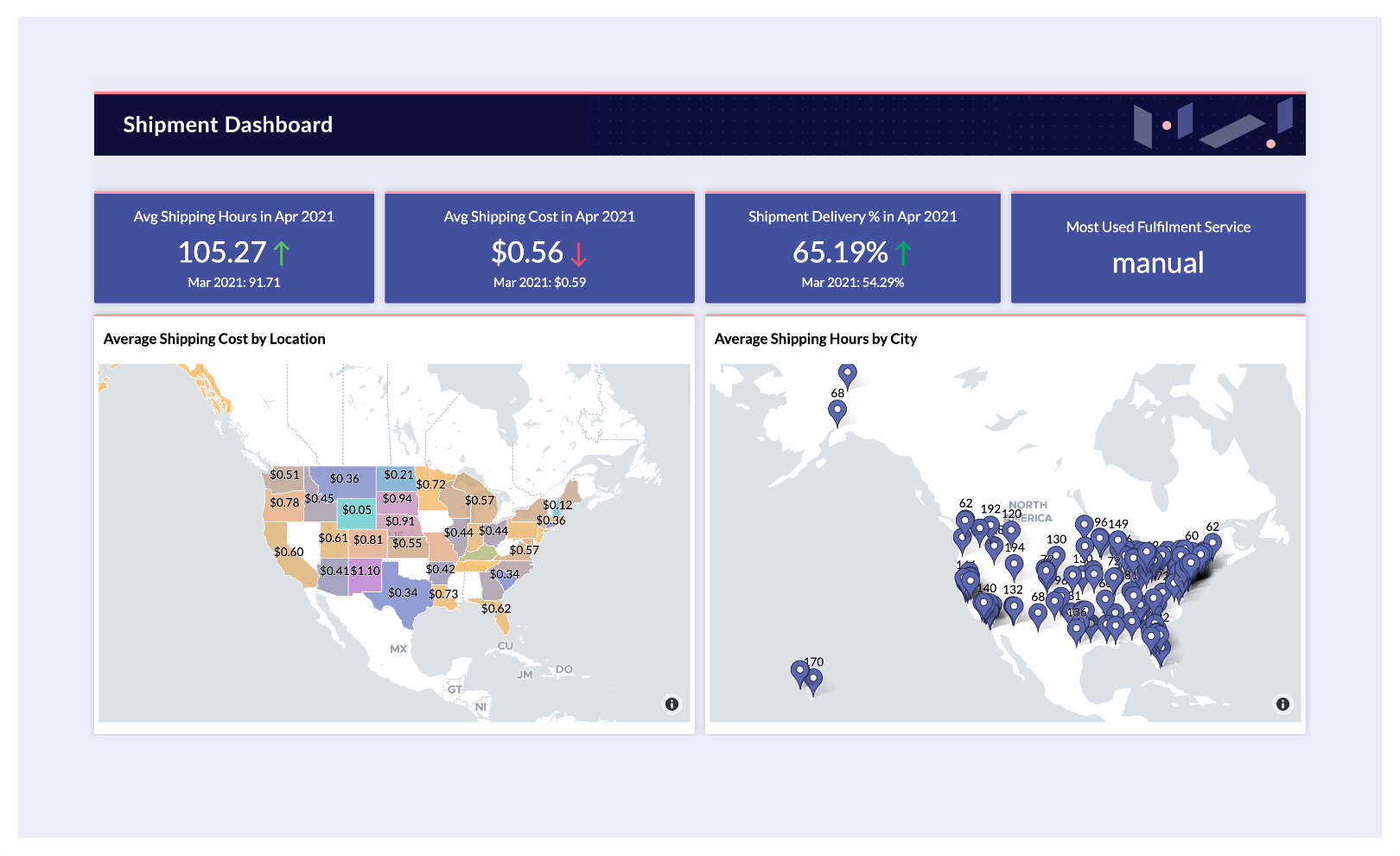This screenshot has width=1400, height=856.
Task: Click the map pin below the 68 label
Action: (x=837, y=412)
